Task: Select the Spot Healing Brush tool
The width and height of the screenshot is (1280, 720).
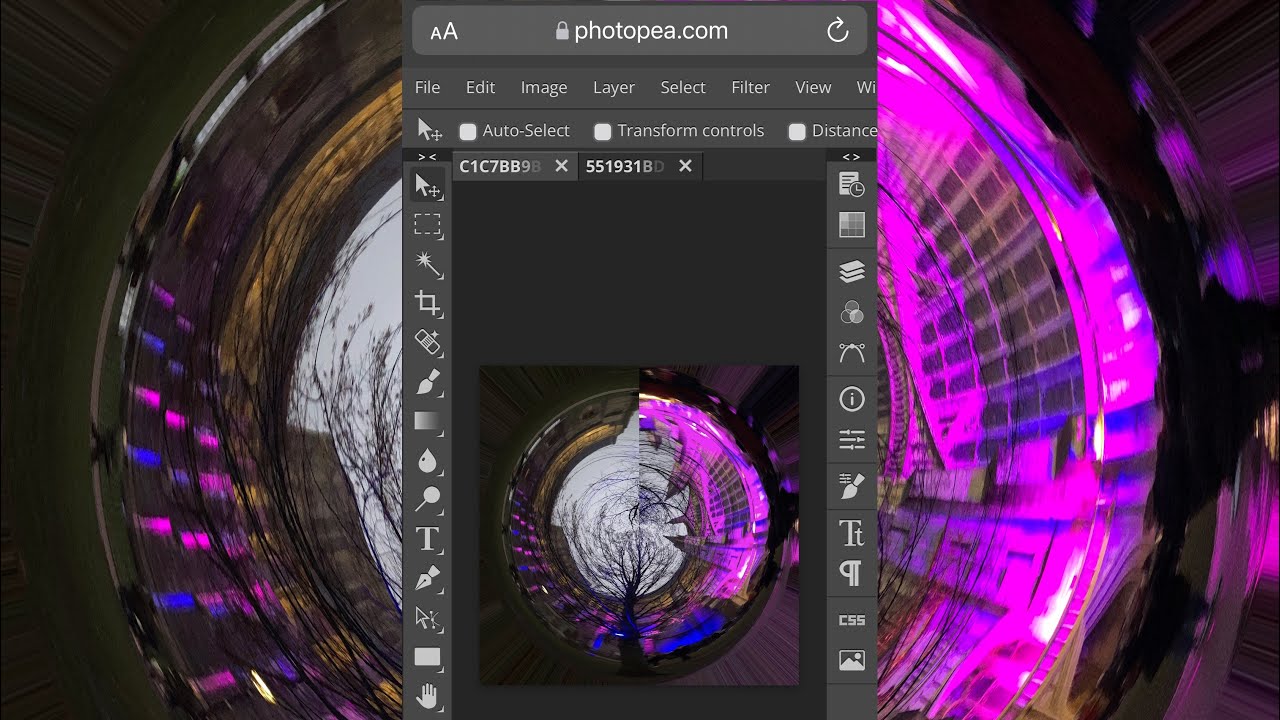Action: click(x=428, y=342)
